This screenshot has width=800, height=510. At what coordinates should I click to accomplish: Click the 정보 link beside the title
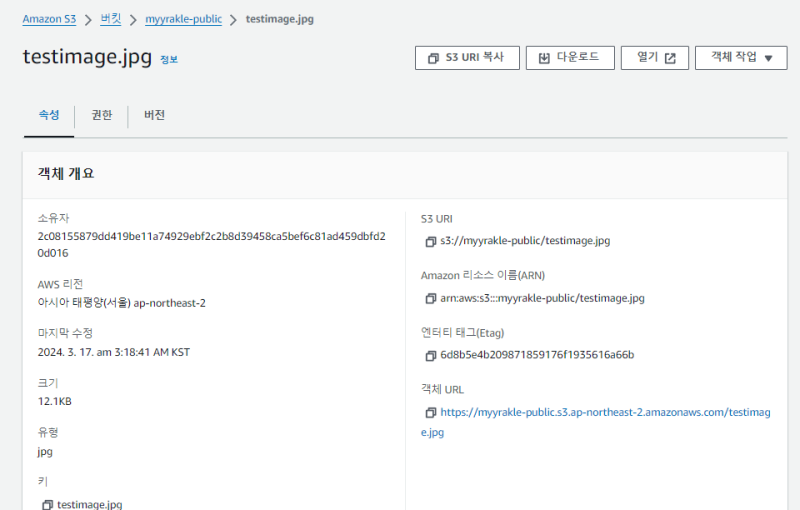coord(169,60)
